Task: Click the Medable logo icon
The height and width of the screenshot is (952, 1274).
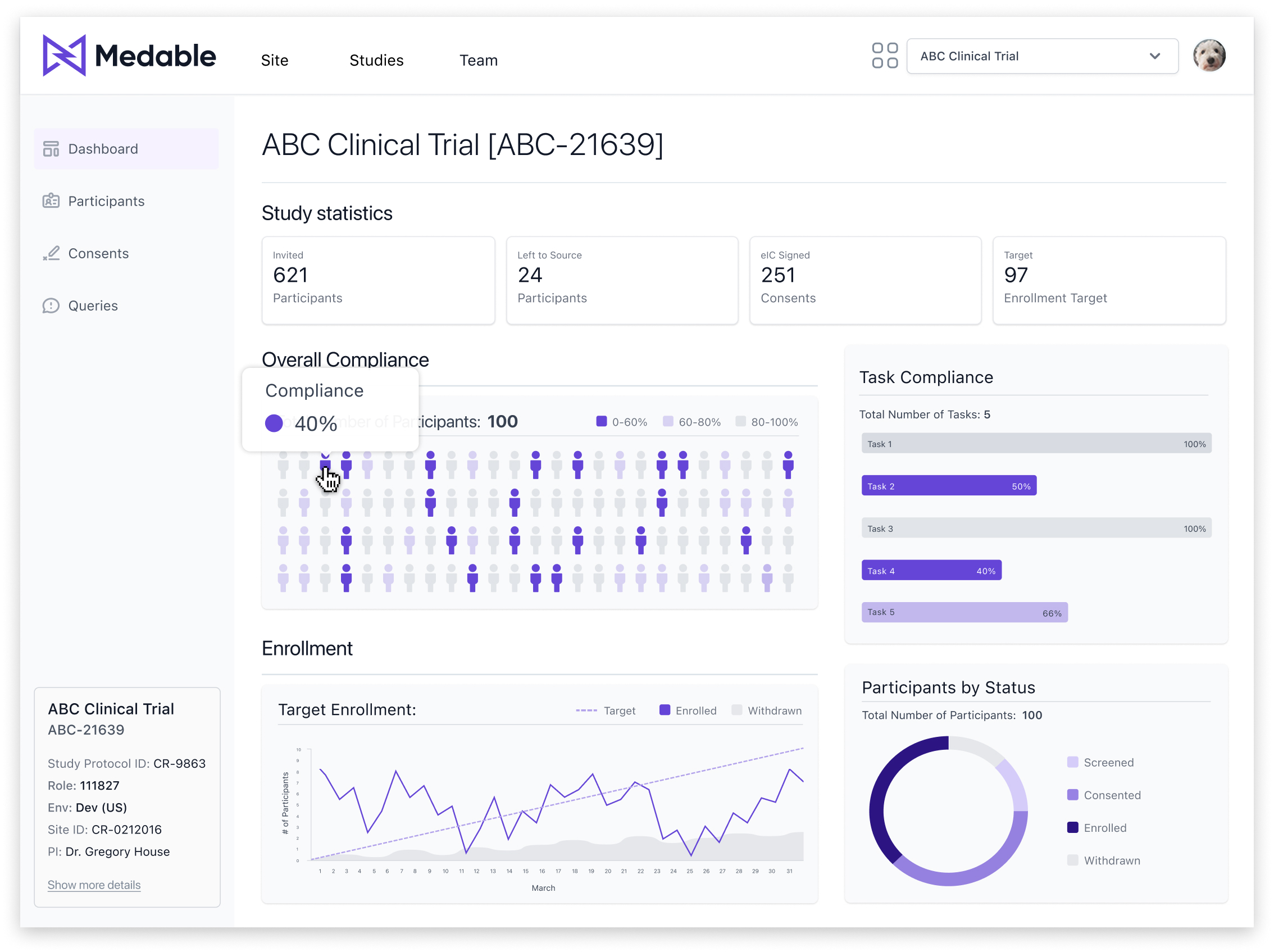Action: tap(64, 55)
